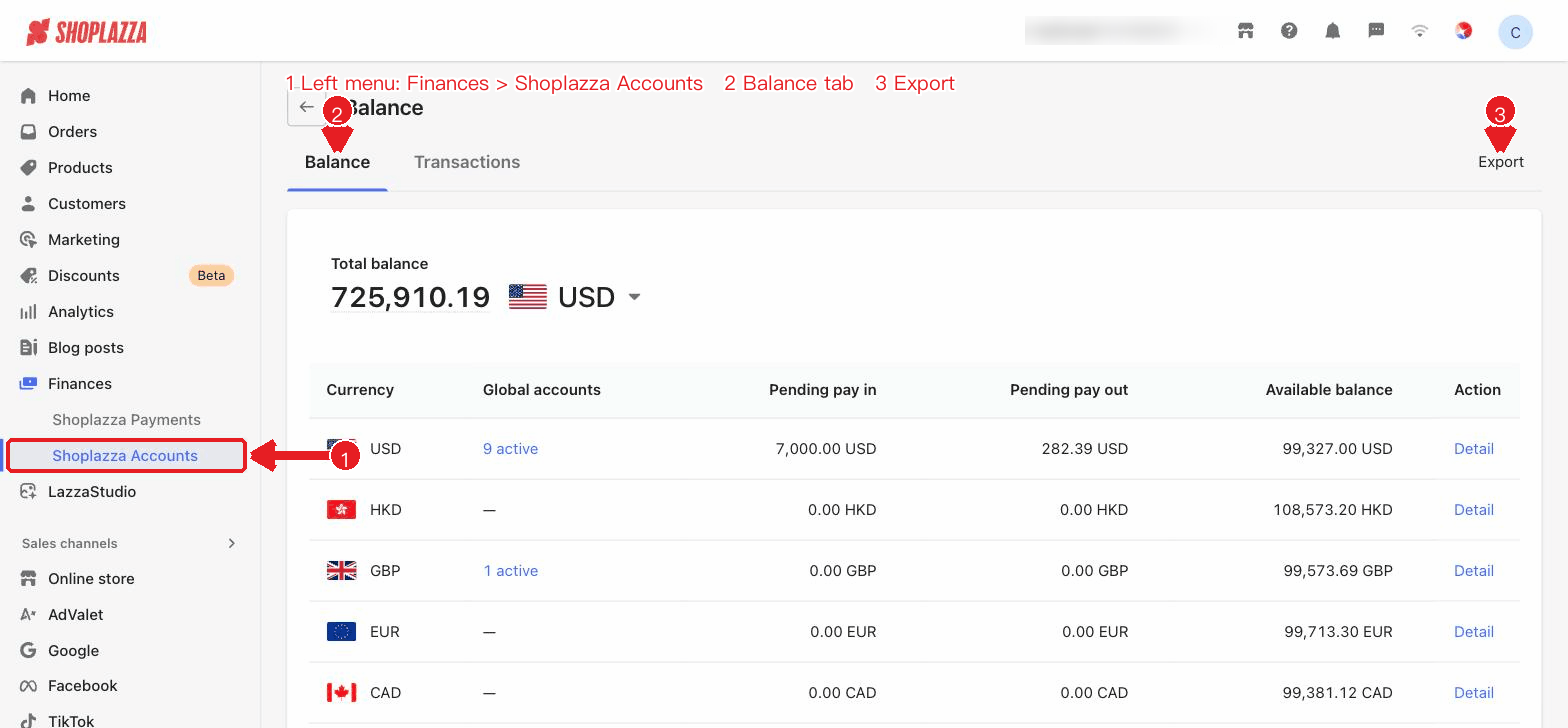Open Detail for the GBP row
Screen dimensions: 1568x728
1474,571
